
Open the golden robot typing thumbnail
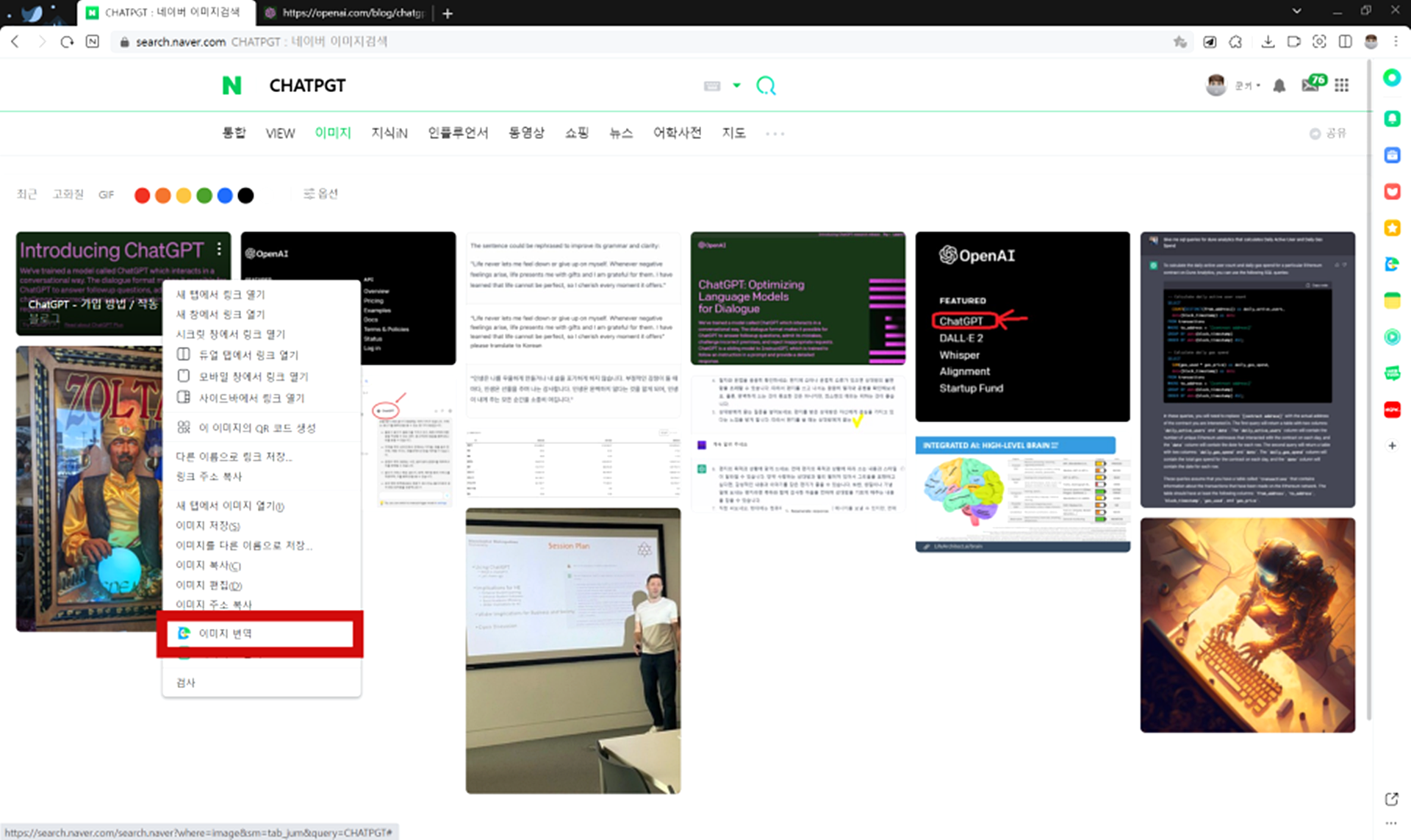[x=1247, y=625]
